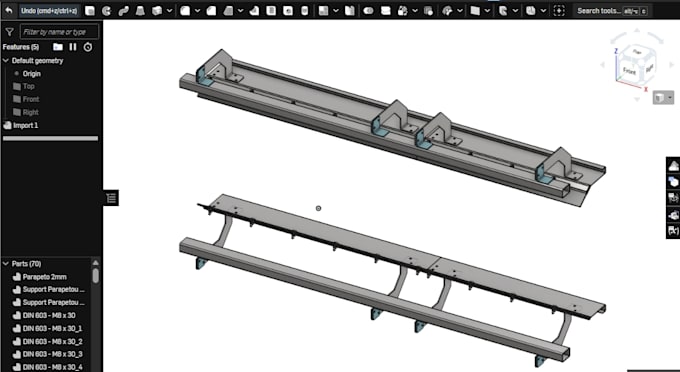Collapse the Parts (70) list
This screenshot has width=680, height=372.
pos(6,264)
